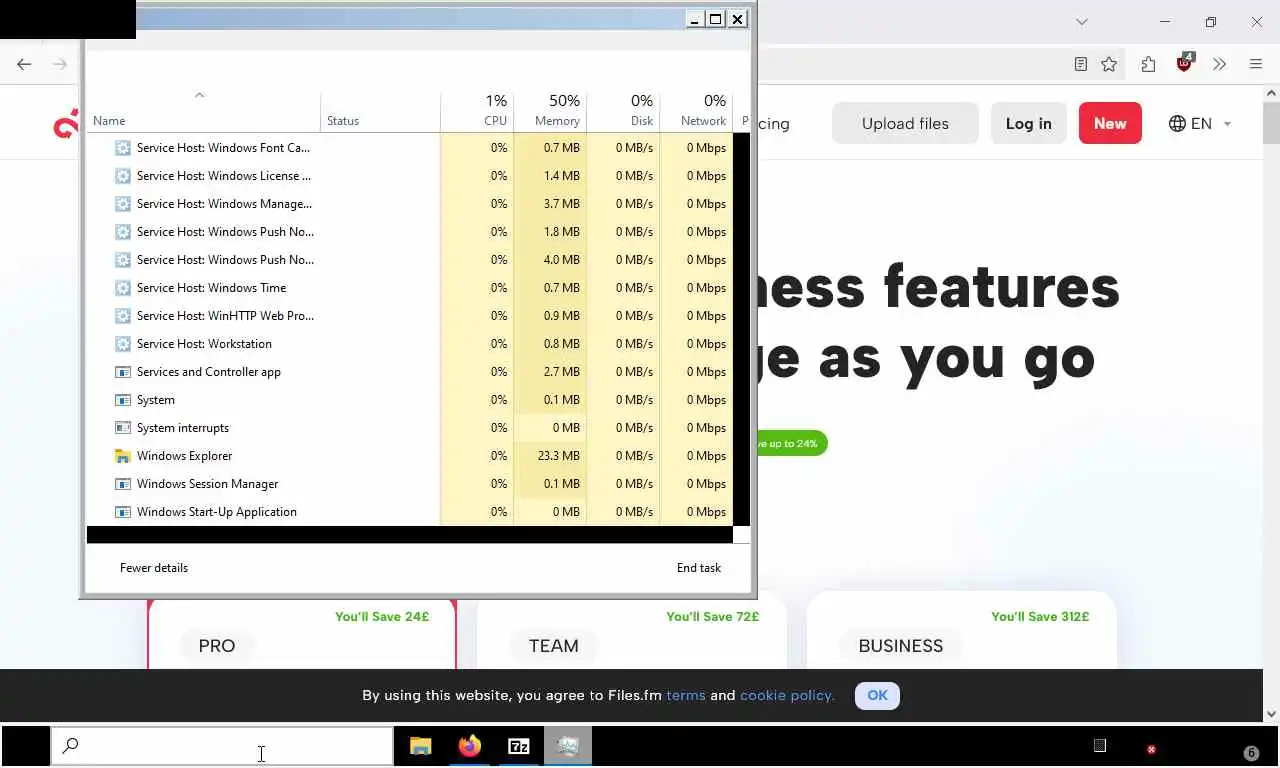Select Service Host: Windows Font Cache row icon
The width and height of the screenshot is (1280, 768).
point(123,148)
